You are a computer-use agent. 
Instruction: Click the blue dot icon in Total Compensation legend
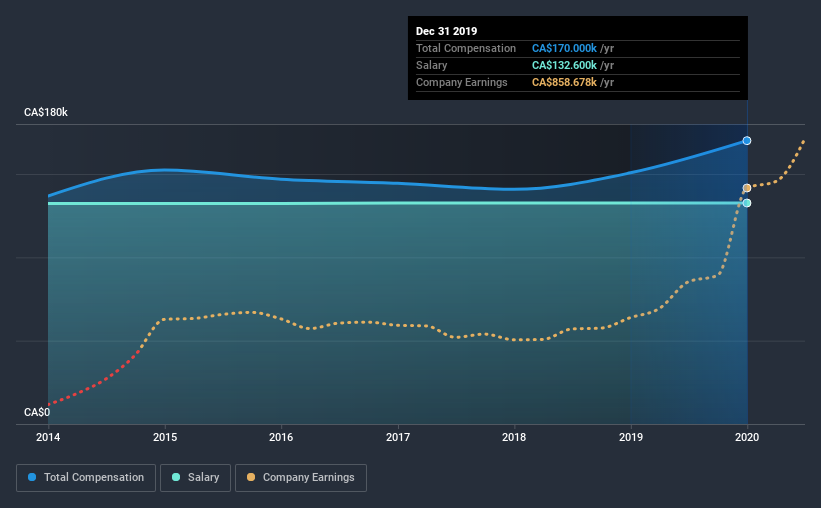(32, 477)
